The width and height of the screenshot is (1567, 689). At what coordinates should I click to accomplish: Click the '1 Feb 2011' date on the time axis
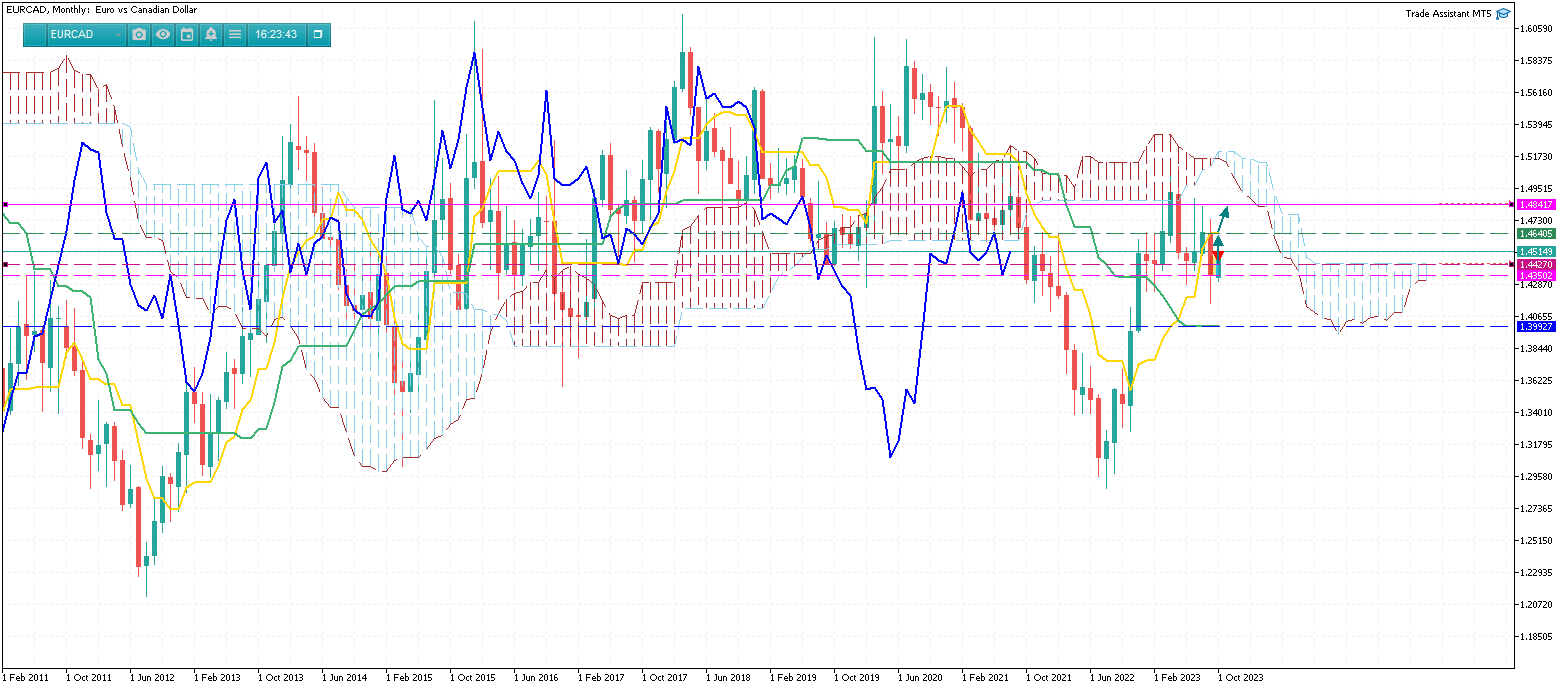26,677
